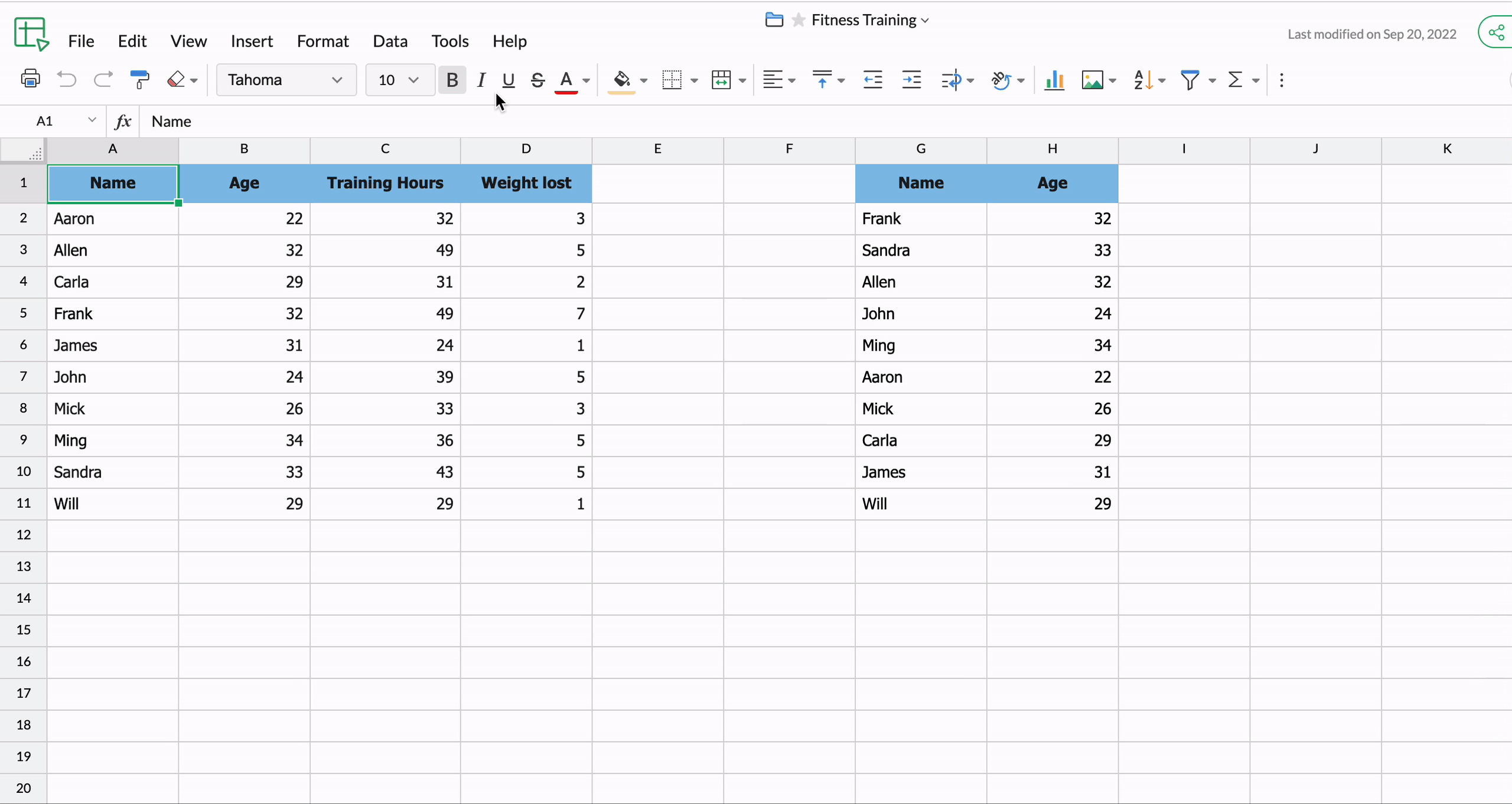Click the fill color paint bucket

621,79
